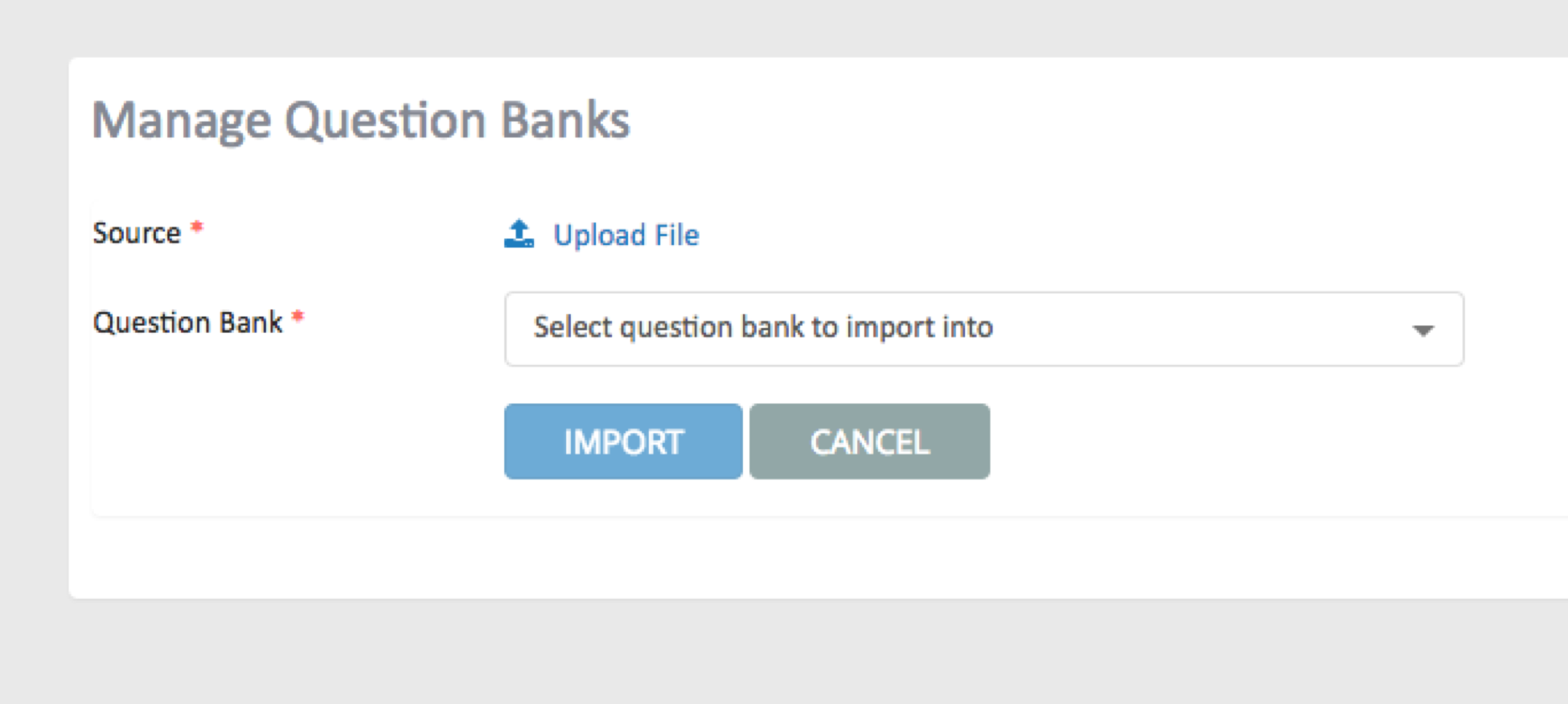Choose a file via the blue upload icon
The image size is (1568, 704).
click(519, 234)
